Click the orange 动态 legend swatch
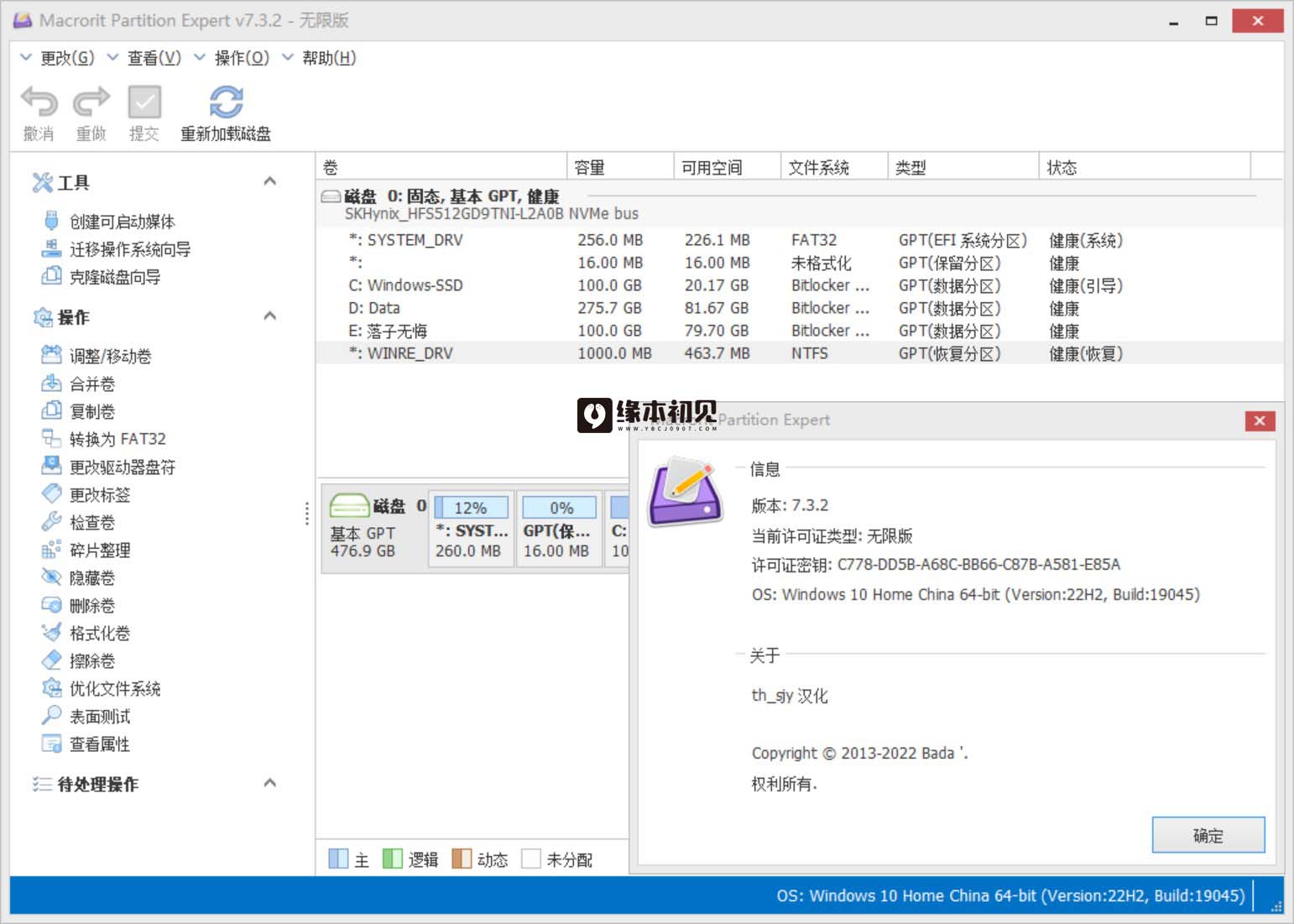Viewport: 1294px width, 924px height. 462,859
